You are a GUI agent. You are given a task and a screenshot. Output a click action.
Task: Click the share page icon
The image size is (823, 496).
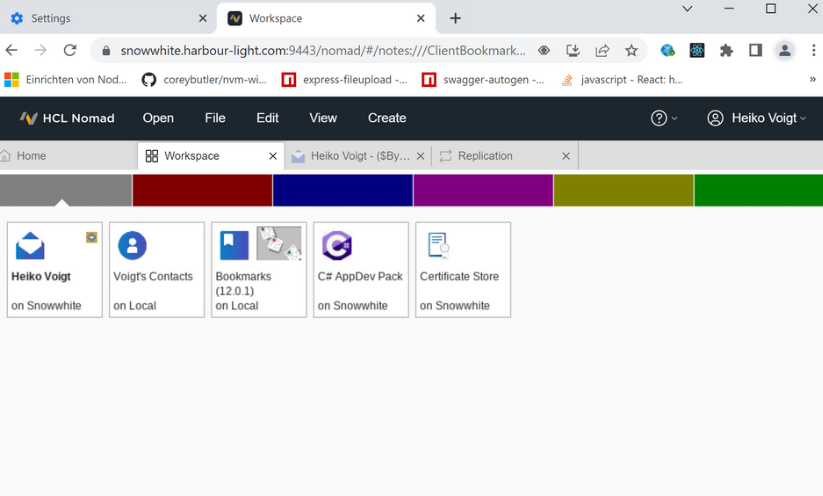602,50
